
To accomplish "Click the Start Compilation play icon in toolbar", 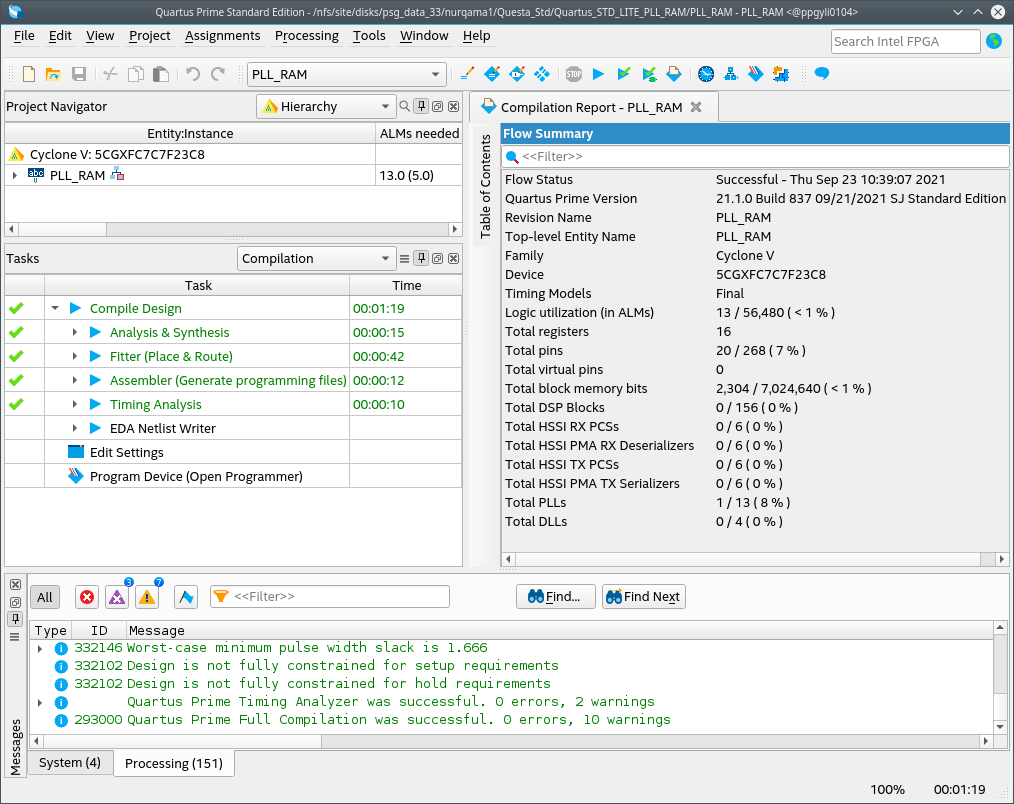I will click(598, 74).
